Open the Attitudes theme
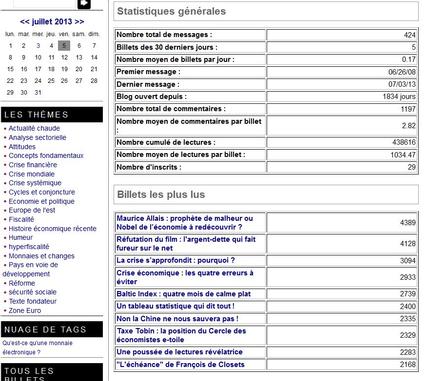The height and width of the screenshot is (381, 425). [22, 147]
